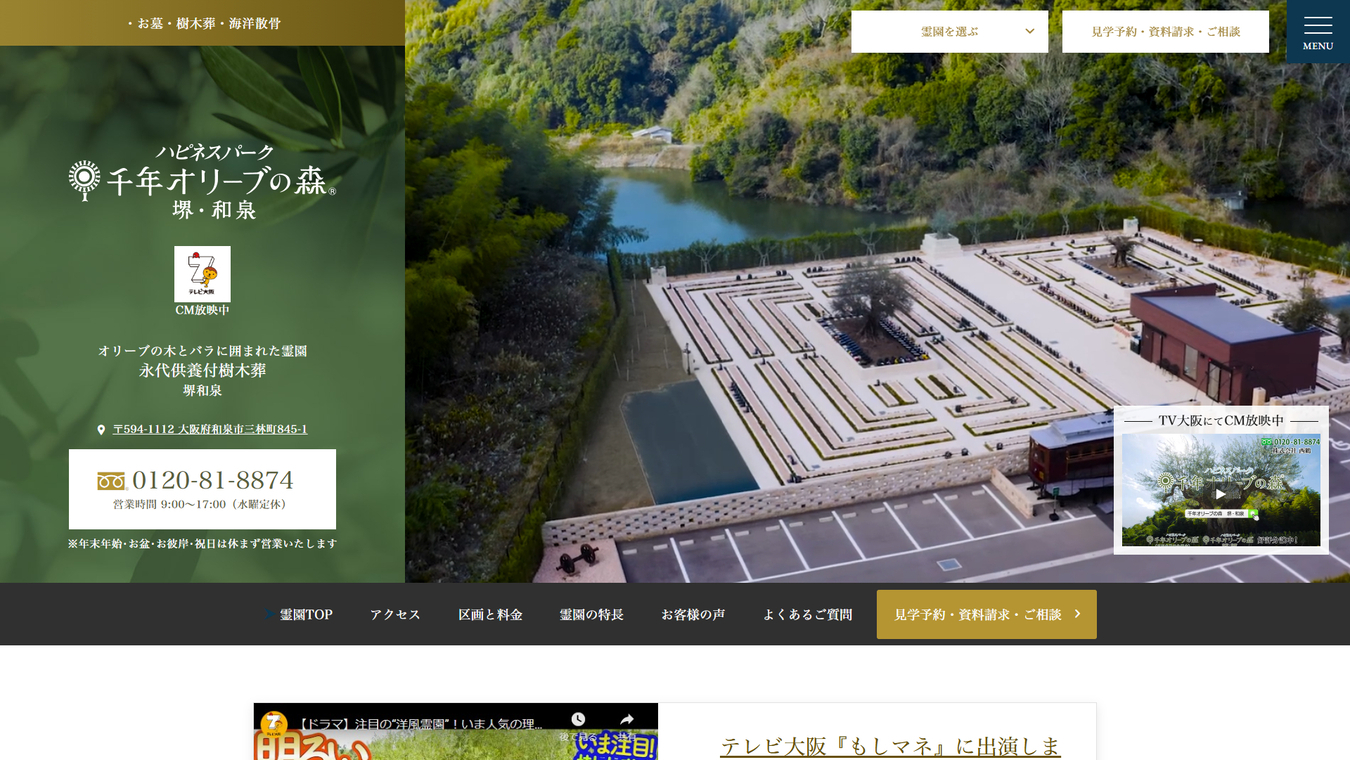Click the watch-later clock icon on the video

(578, 719)
